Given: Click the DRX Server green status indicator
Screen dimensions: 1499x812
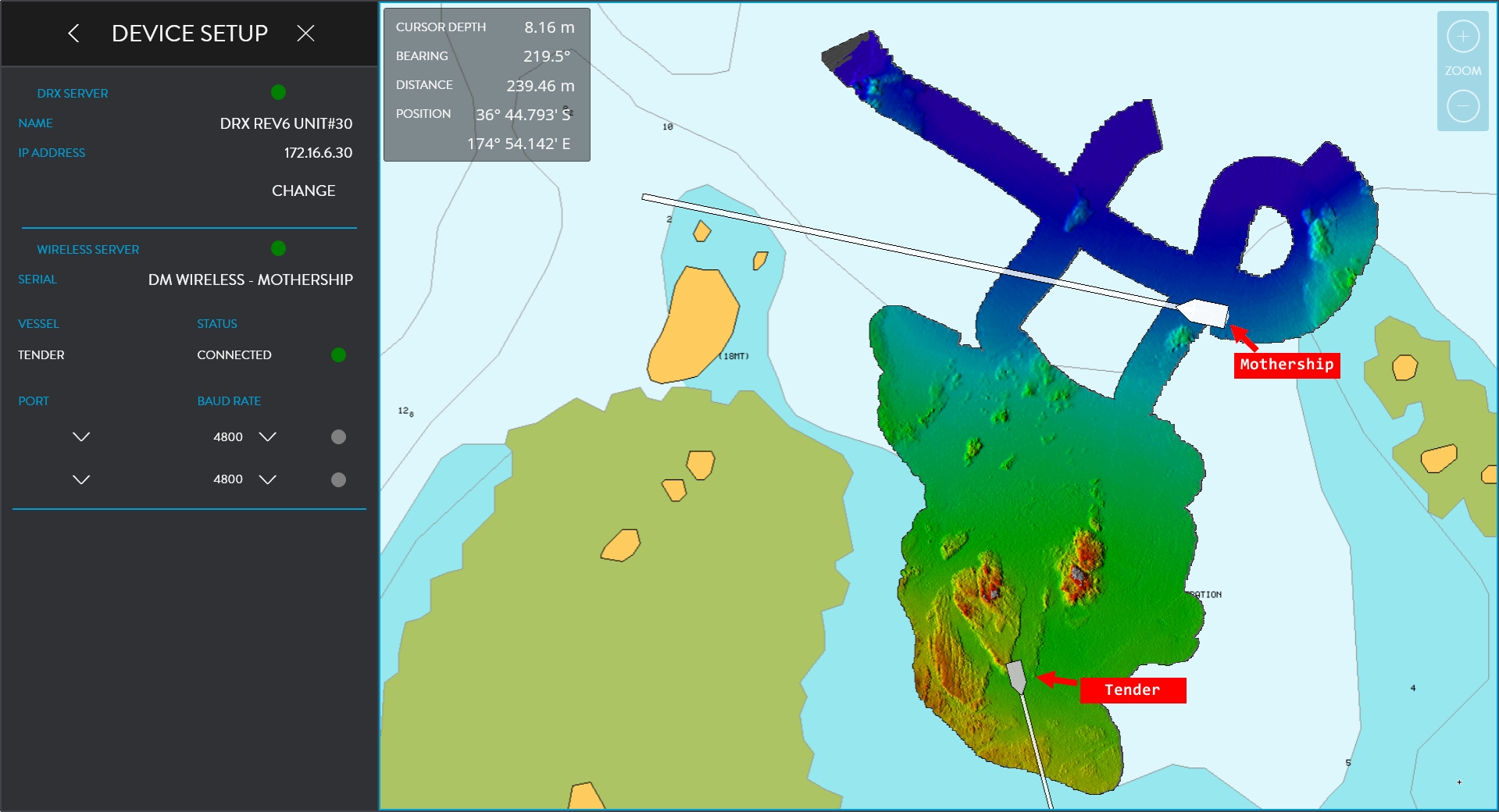Looking at the screenshot, I should click(278, 92).
